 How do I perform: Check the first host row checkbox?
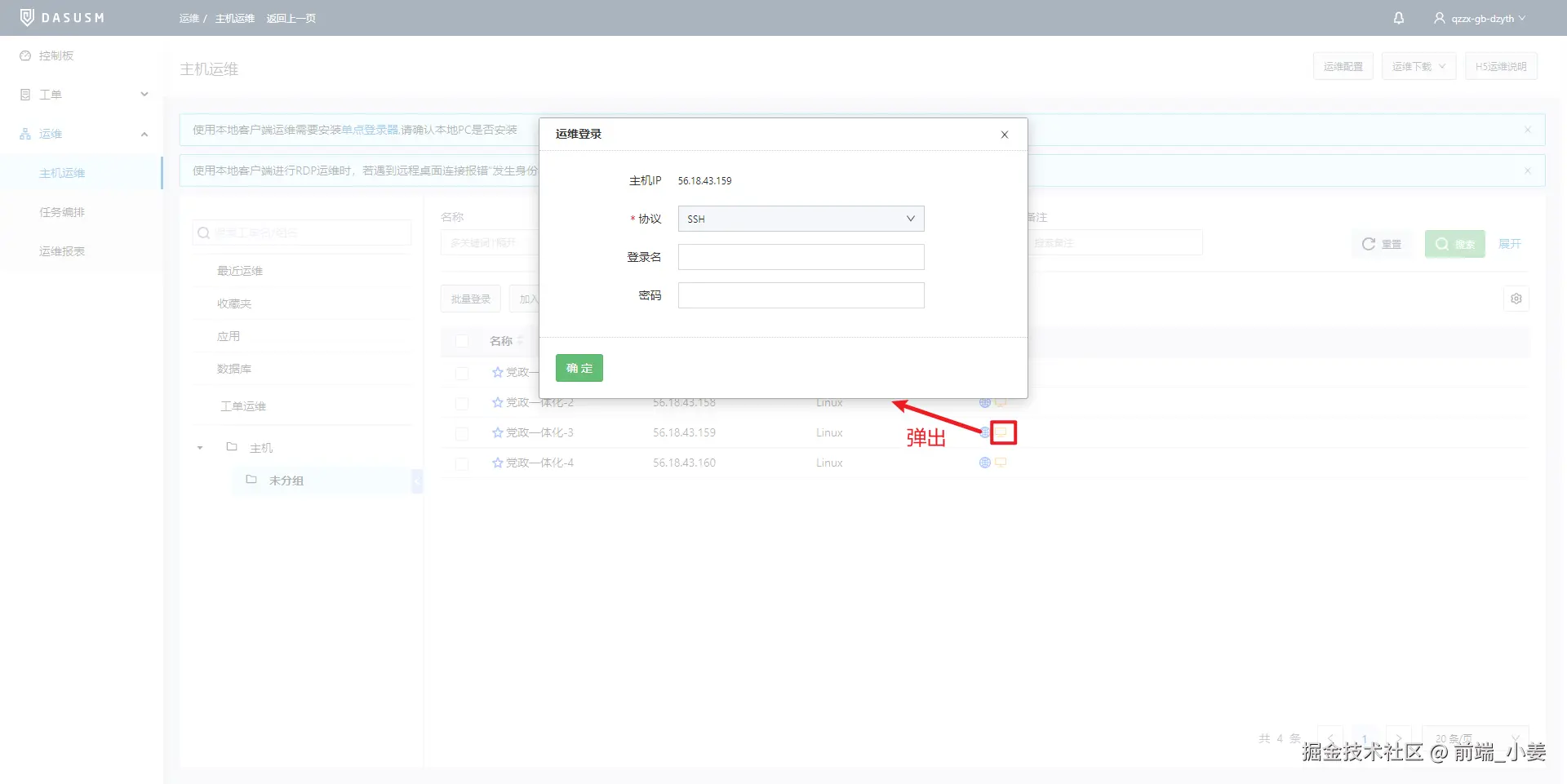pyautogui.click(x=462, y=373)
